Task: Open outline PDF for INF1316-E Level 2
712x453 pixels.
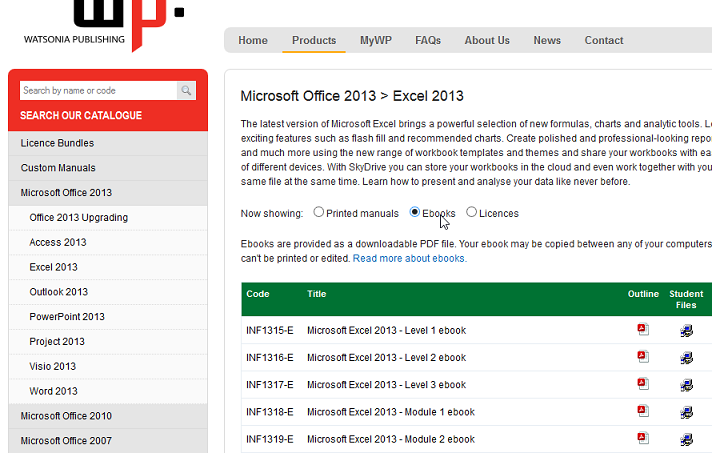Action: [x=643, y=356]
